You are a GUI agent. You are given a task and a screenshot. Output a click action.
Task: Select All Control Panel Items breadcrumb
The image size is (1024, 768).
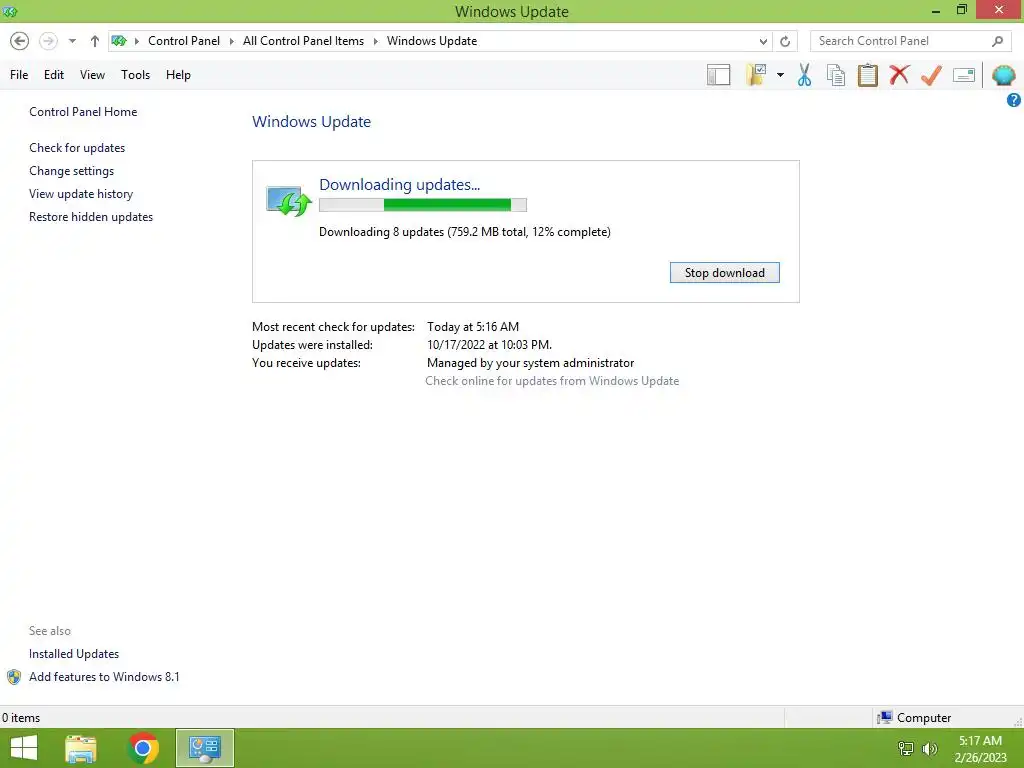[304, 41]
